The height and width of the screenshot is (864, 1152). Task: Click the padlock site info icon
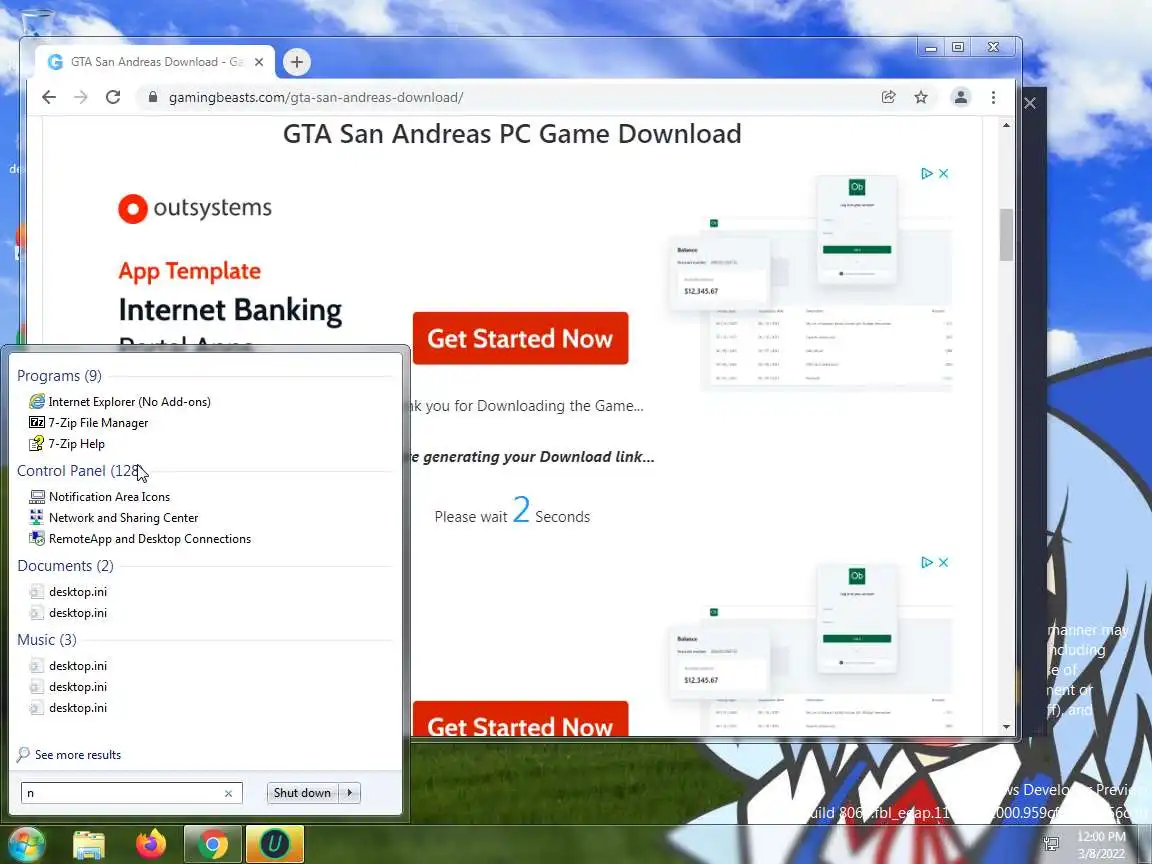[153, 97]
